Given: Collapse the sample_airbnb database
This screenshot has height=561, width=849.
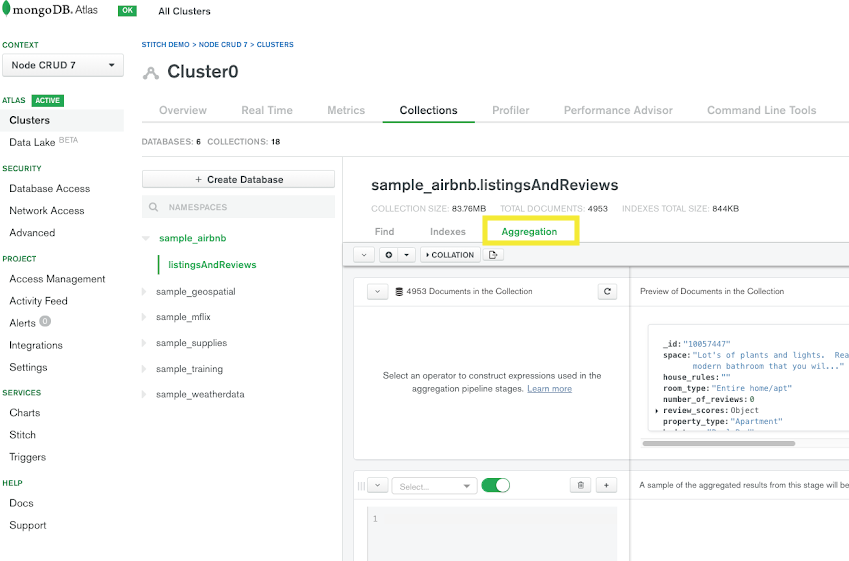Looking at the screenshot, I should click(145, 238).
